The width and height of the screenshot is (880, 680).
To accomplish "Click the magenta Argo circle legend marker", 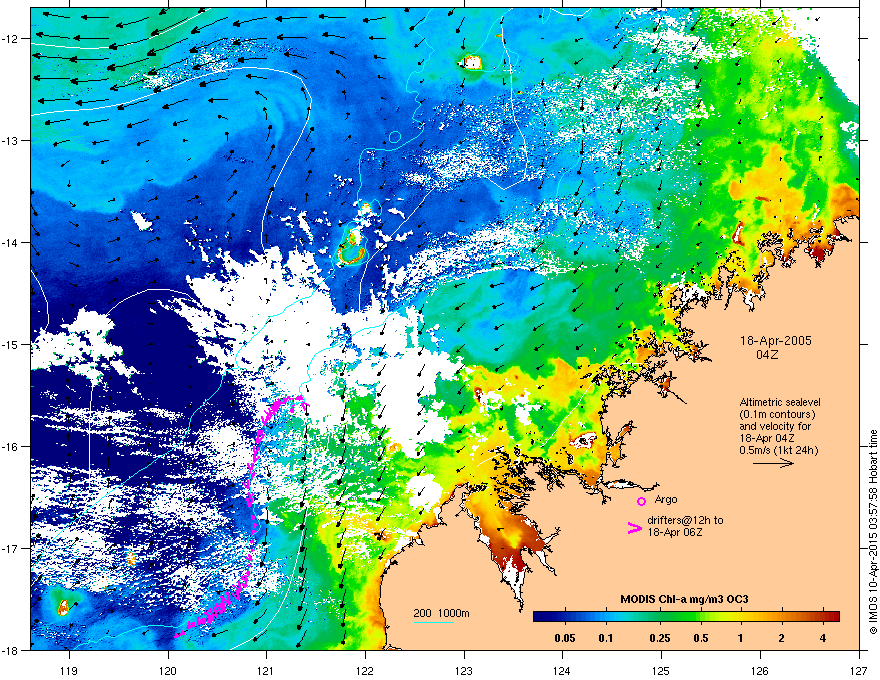I will coord(641,501).
